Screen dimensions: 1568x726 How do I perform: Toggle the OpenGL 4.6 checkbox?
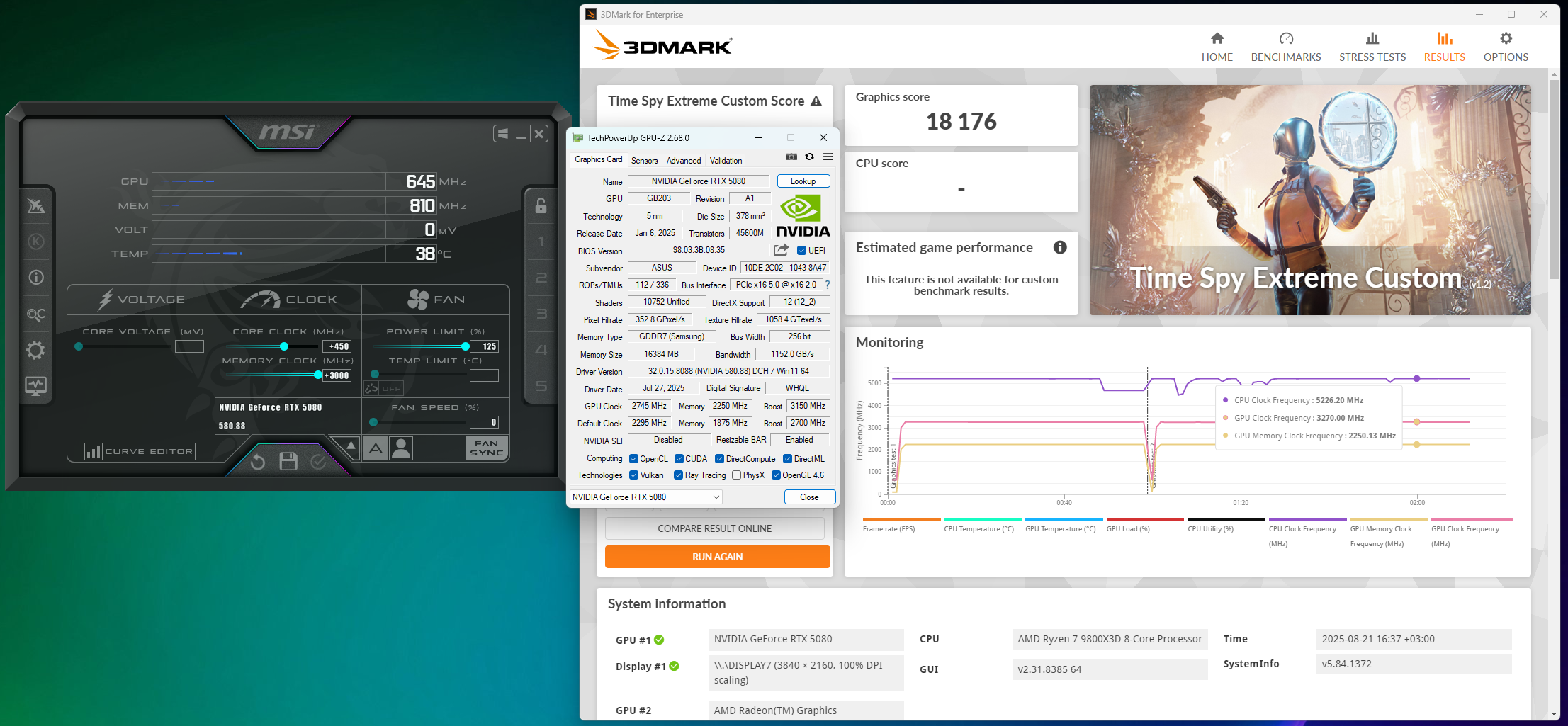click(776, 475)
